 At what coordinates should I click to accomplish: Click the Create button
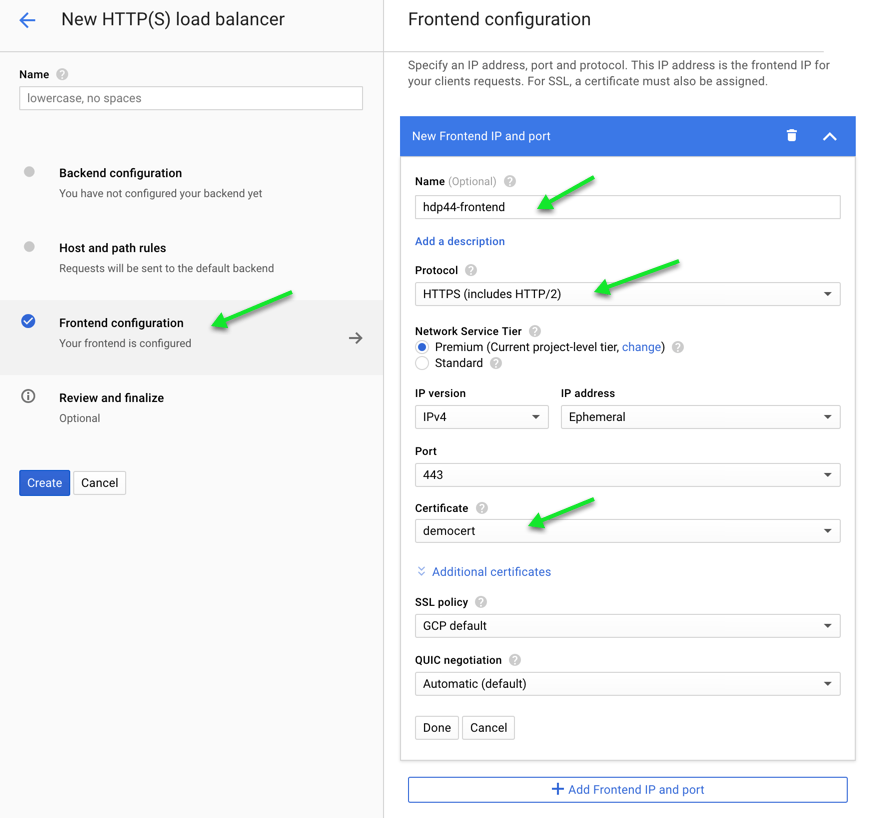tap(44, 483)
